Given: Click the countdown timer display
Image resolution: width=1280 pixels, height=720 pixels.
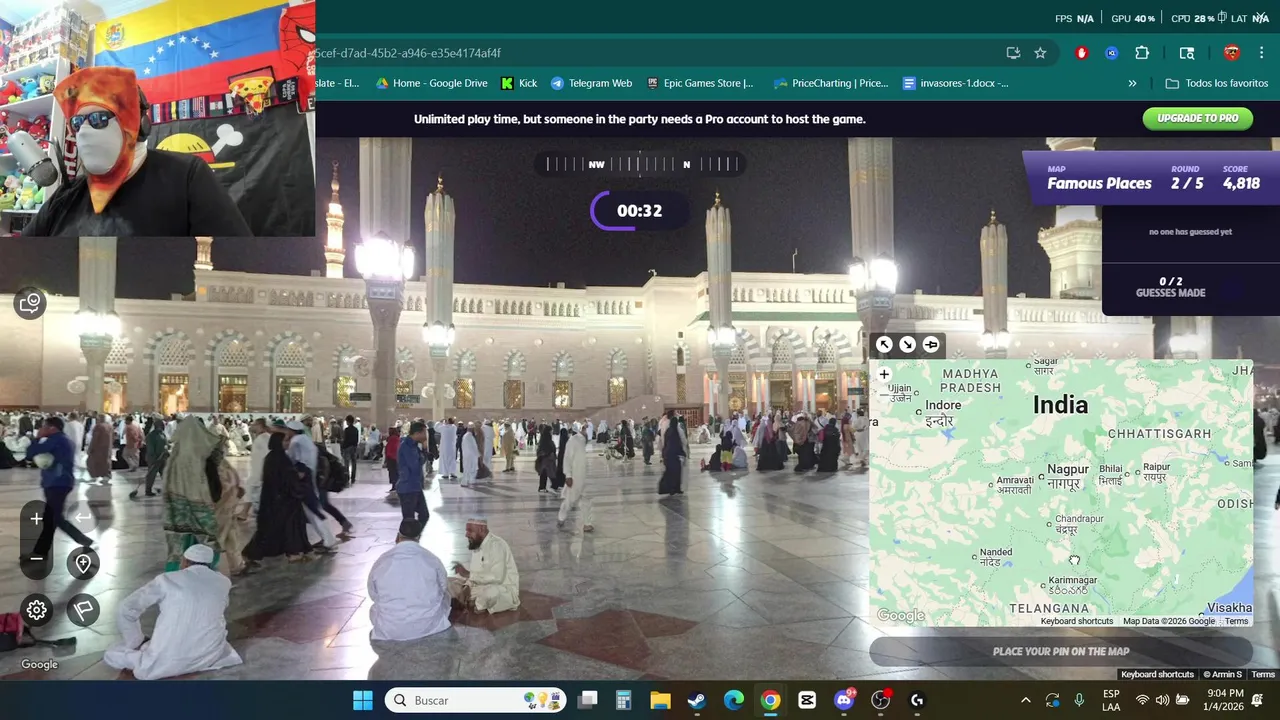Looking at the screenshot, I should (639, 211).
